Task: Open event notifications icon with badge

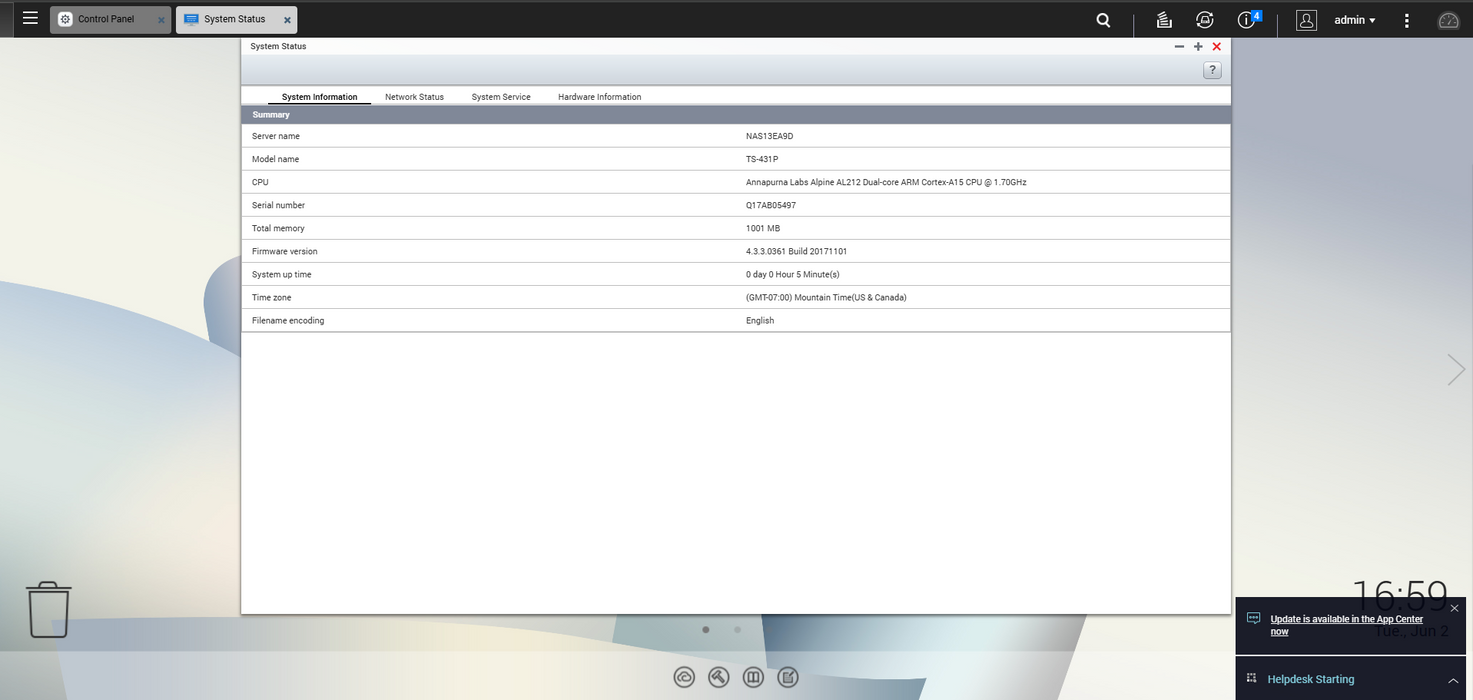Action: (x=1248, y=19)
